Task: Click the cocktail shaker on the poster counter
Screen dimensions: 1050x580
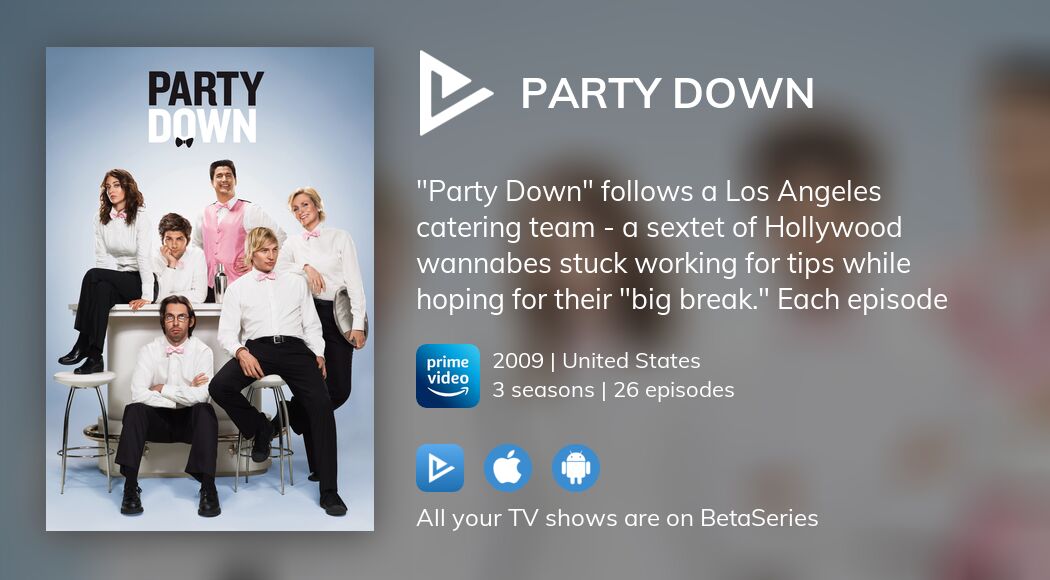Action: click(x=220, y=283)
